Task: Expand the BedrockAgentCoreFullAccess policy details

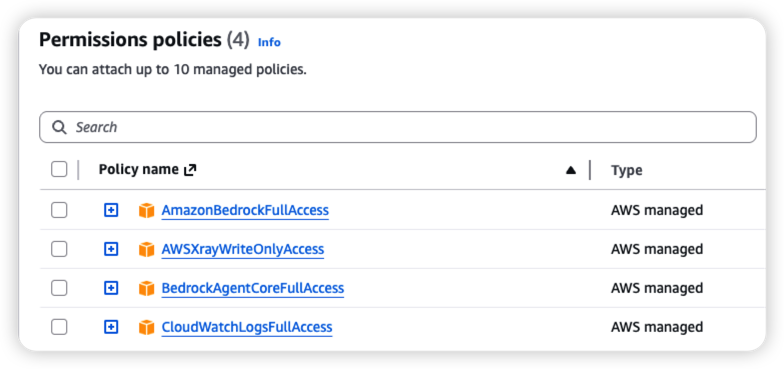Action: [111, 288]
